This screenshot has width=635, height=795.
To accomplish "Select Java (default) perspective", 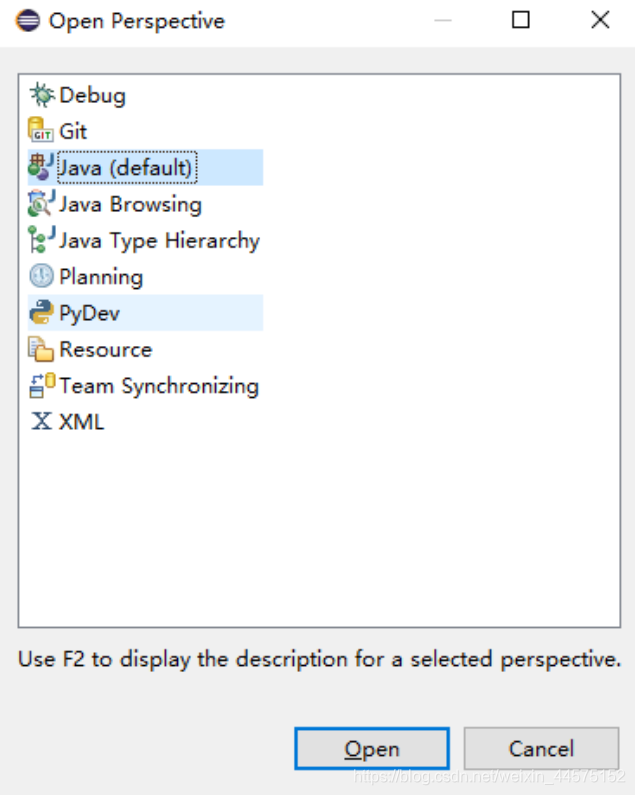I will (x=126, y=168).
